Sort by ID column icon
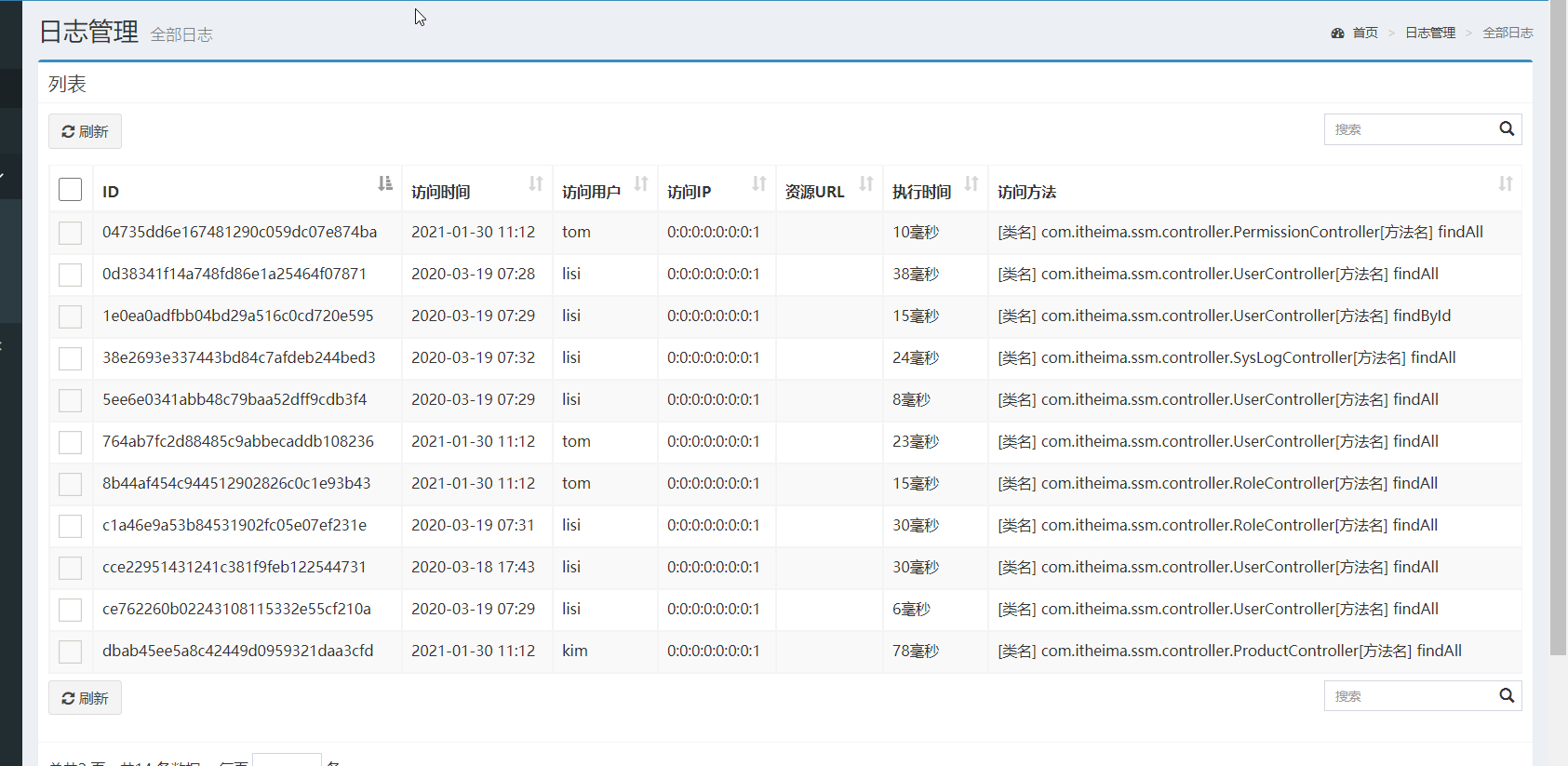The height and width of the screenshot is (766, 1568). 385,183
